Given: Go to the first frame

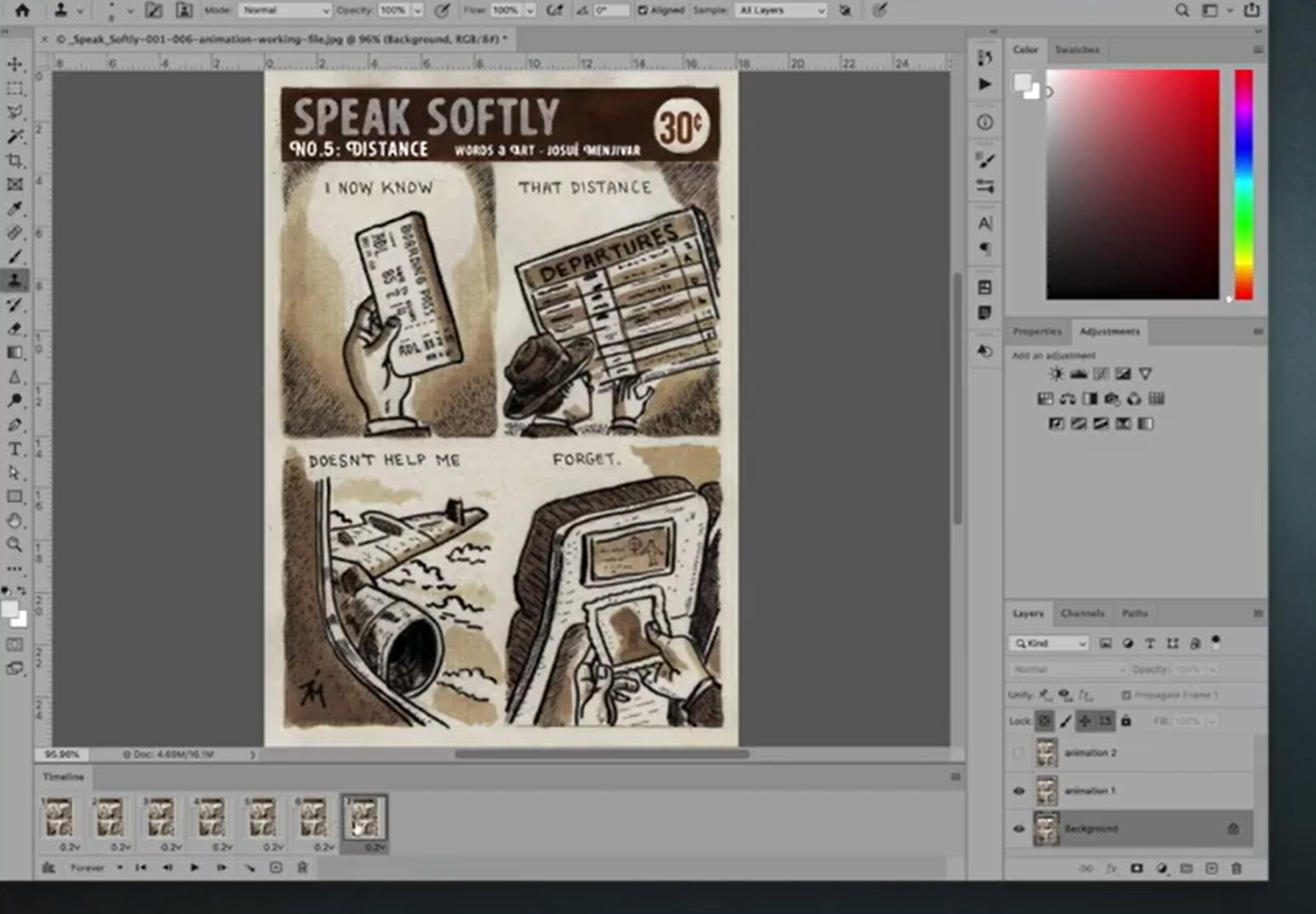Looking at the screenshot, I should pos(141,868).
